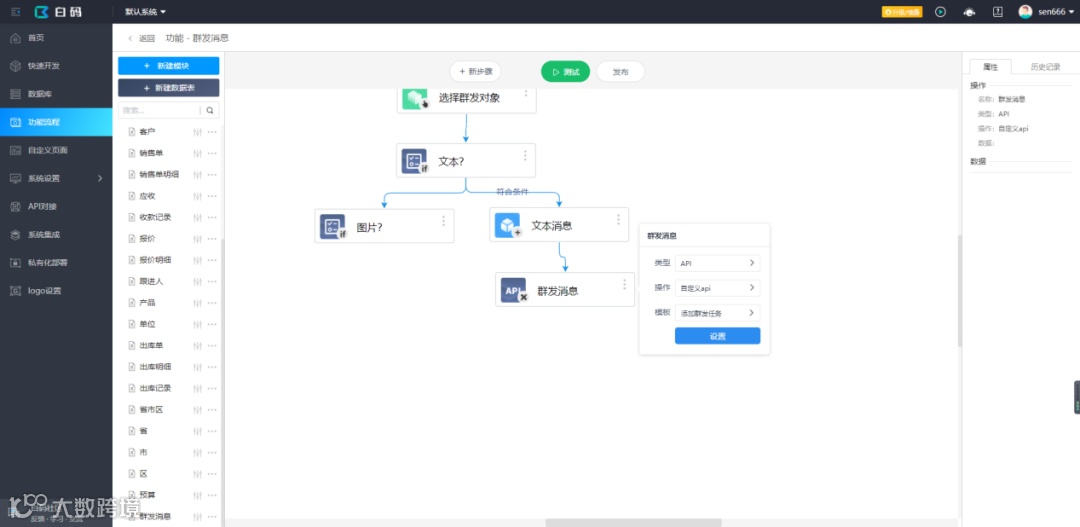Open more options dots for 报价
The height and width of the screenshot is (527, 1080).
tap(212, 238)
